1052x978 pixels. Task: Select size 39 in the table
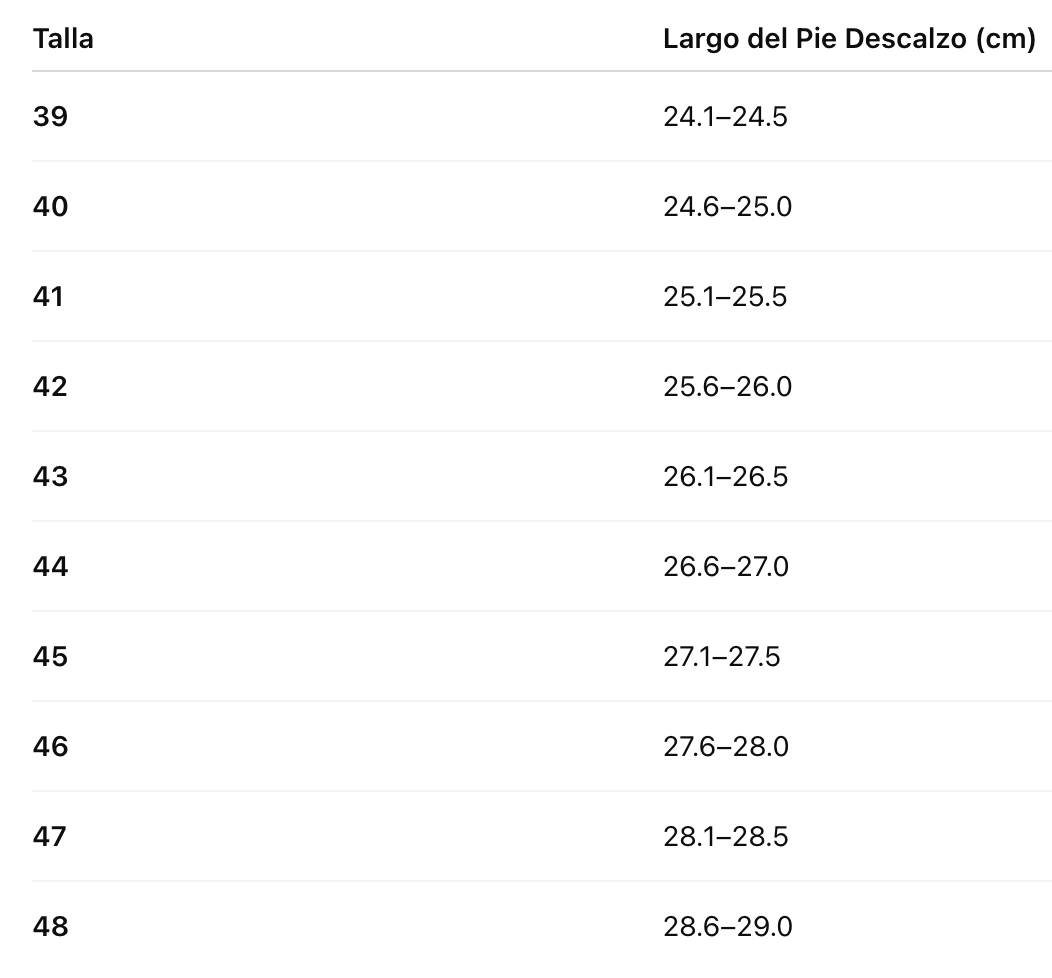click(x=50, y=117)
